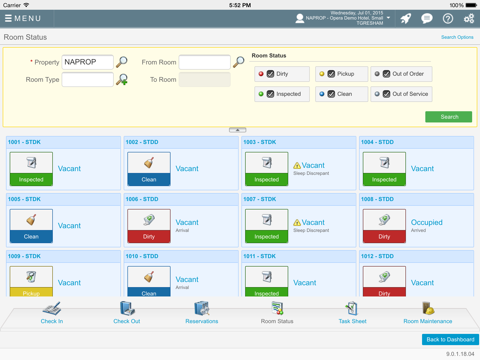The height and width of the screenshot is (360, 480).
Task: Toggle the Pickup status checkbox
Action: [331, 74]
